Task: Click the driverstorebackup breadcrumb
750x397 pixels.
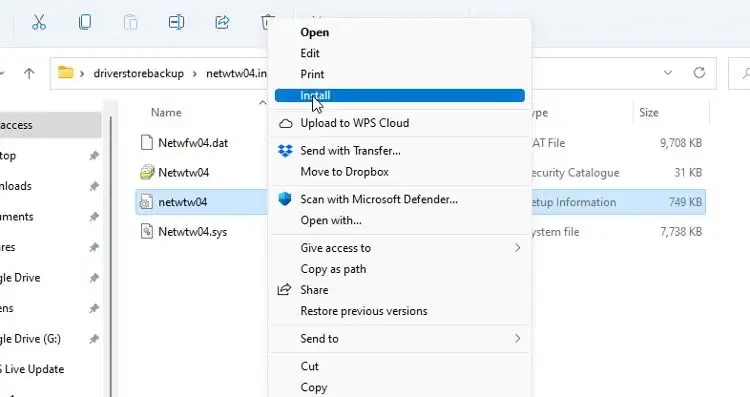Action: 139,74
